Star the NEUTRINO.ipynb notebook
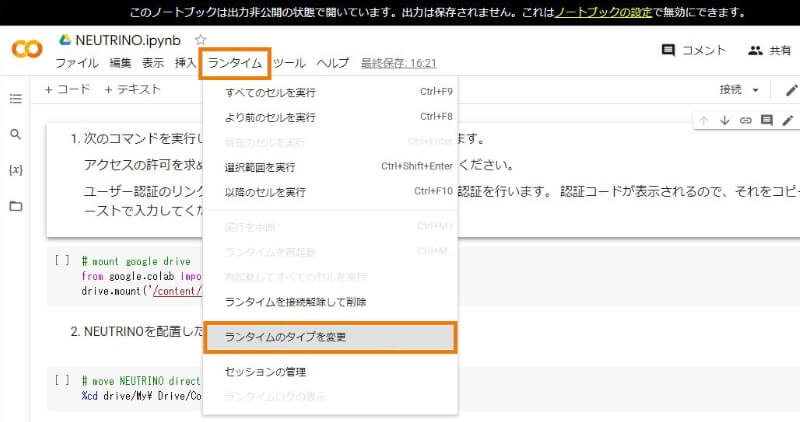This screenshot has width=800, height=422. pyautogui.click(x=201, y=40)
